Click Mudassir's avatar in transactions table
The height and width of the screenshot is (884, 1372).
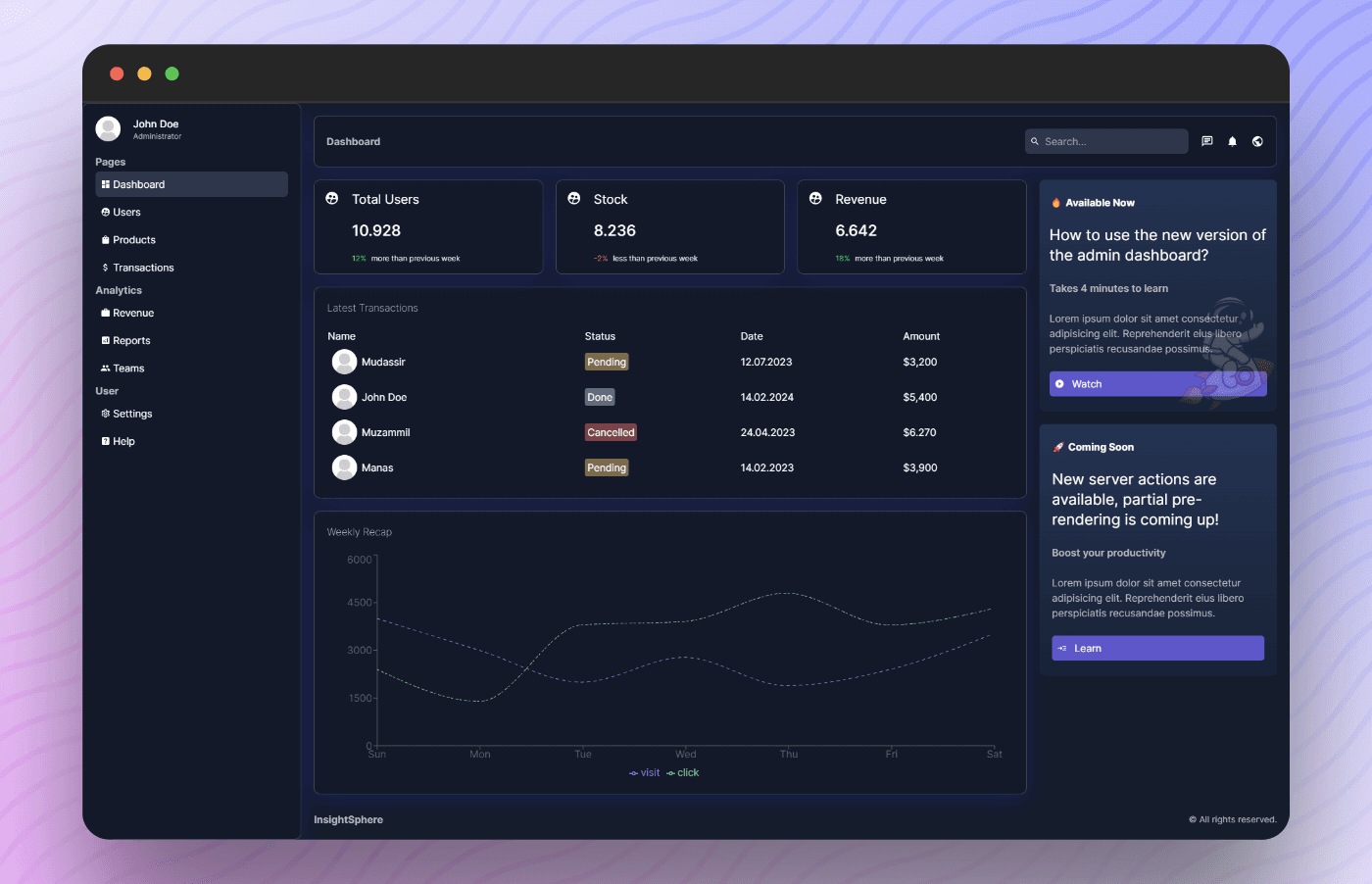[x=344, y=362]
